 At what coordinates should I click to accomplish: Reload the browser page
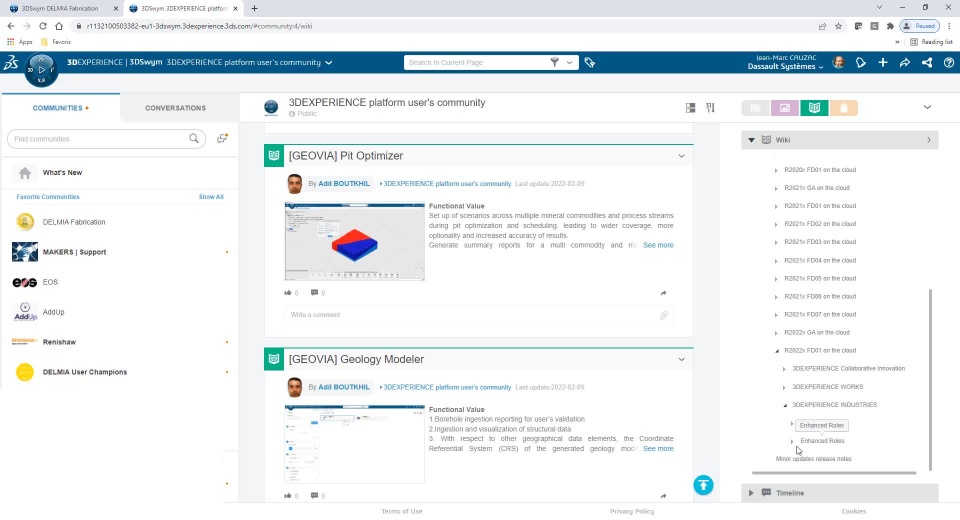(43, 26)
